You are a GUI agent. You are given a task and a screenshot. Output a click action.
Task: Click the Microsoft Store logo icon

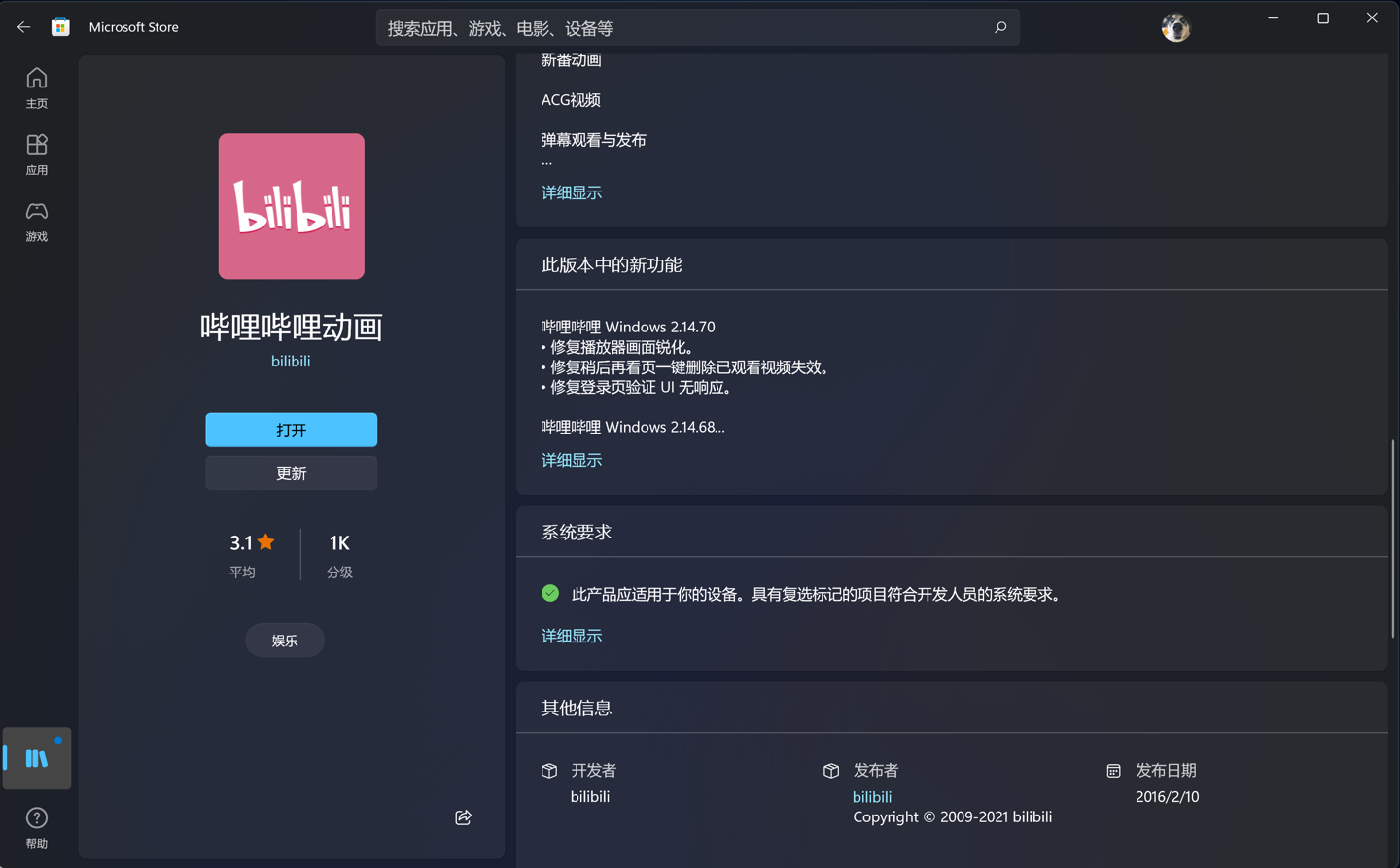60,26
